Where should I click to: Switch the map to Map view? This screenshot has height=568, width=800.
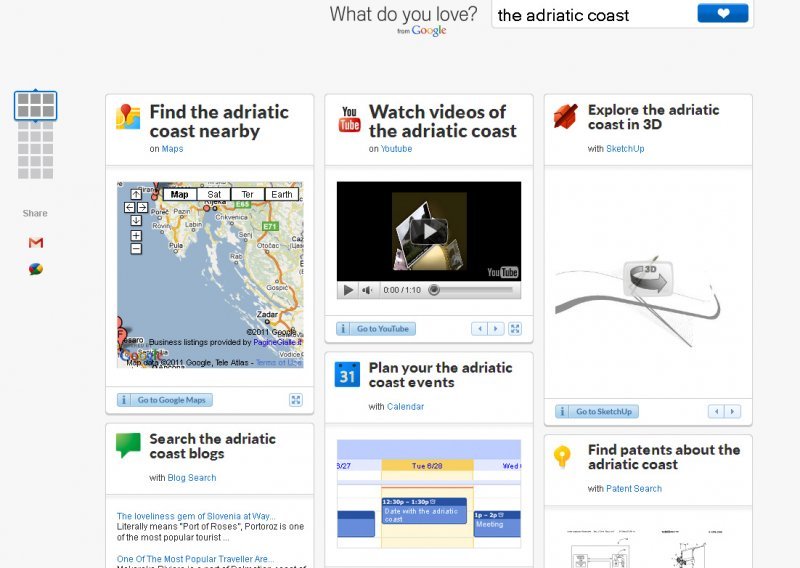click(180, 194)
